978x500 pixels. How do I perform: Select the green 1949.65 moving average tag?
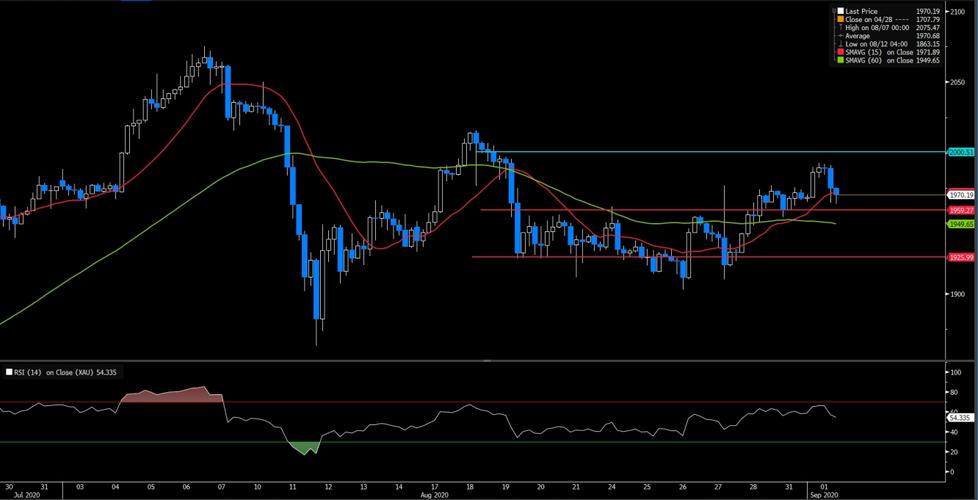(960, 225)
